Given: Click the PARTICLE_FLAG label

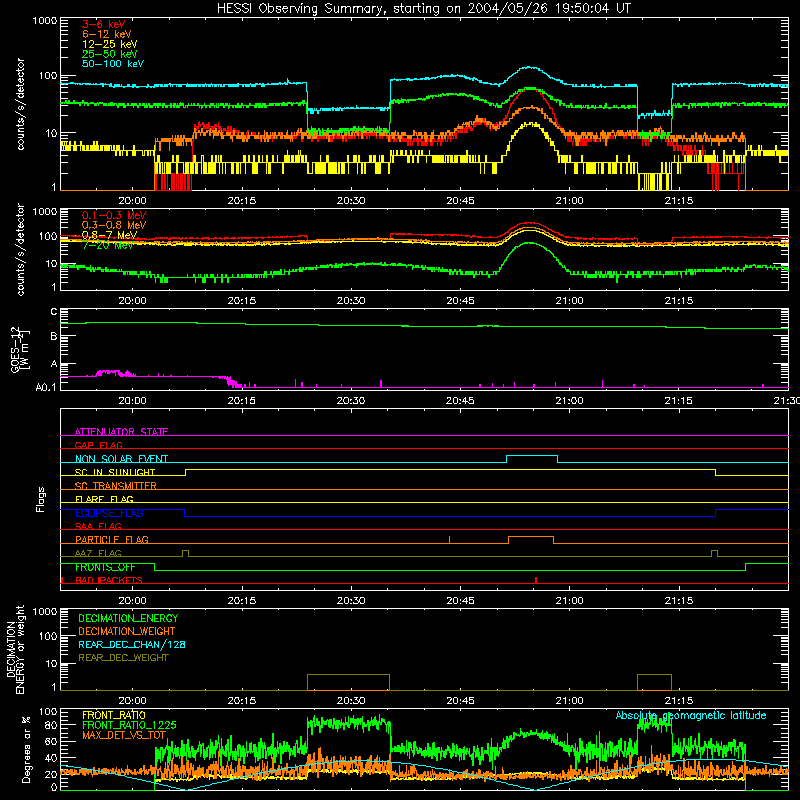Looking at the screenshot, I should (x=112, y=540).
